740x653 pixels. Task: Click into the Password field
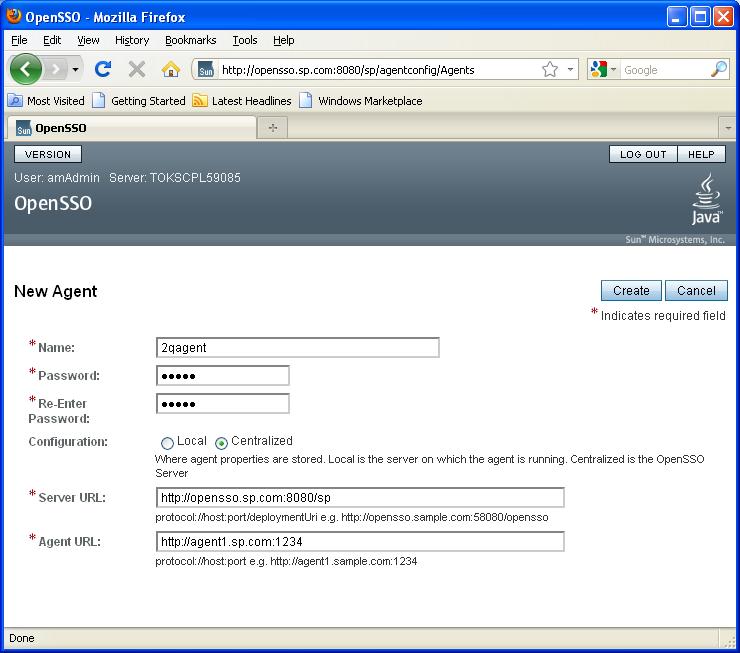[x=223, y=376]
